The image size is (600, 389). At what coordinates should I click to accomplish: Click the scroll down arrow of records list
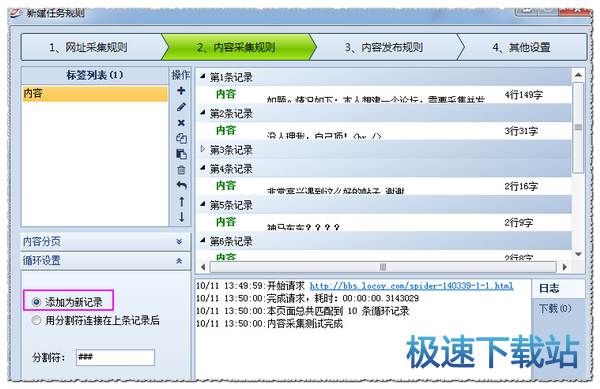click(x=578, y=254)
